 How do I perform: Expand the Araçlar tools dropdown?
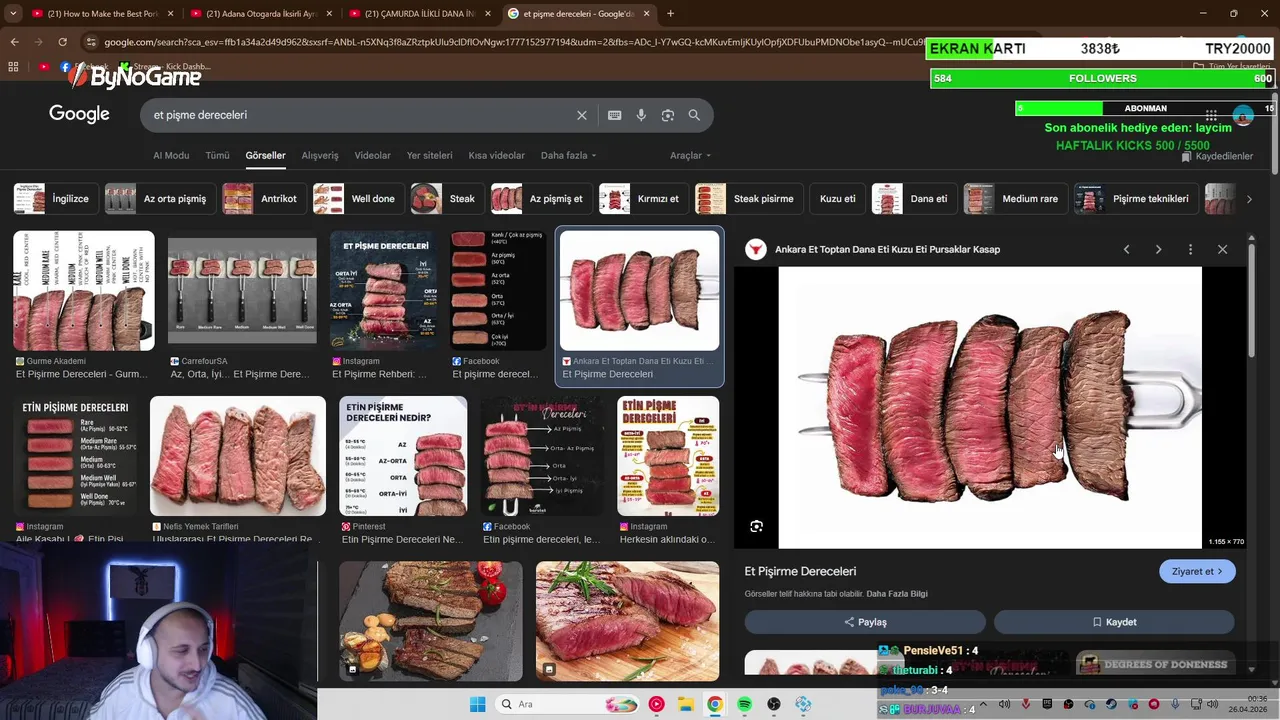point(690,156)
